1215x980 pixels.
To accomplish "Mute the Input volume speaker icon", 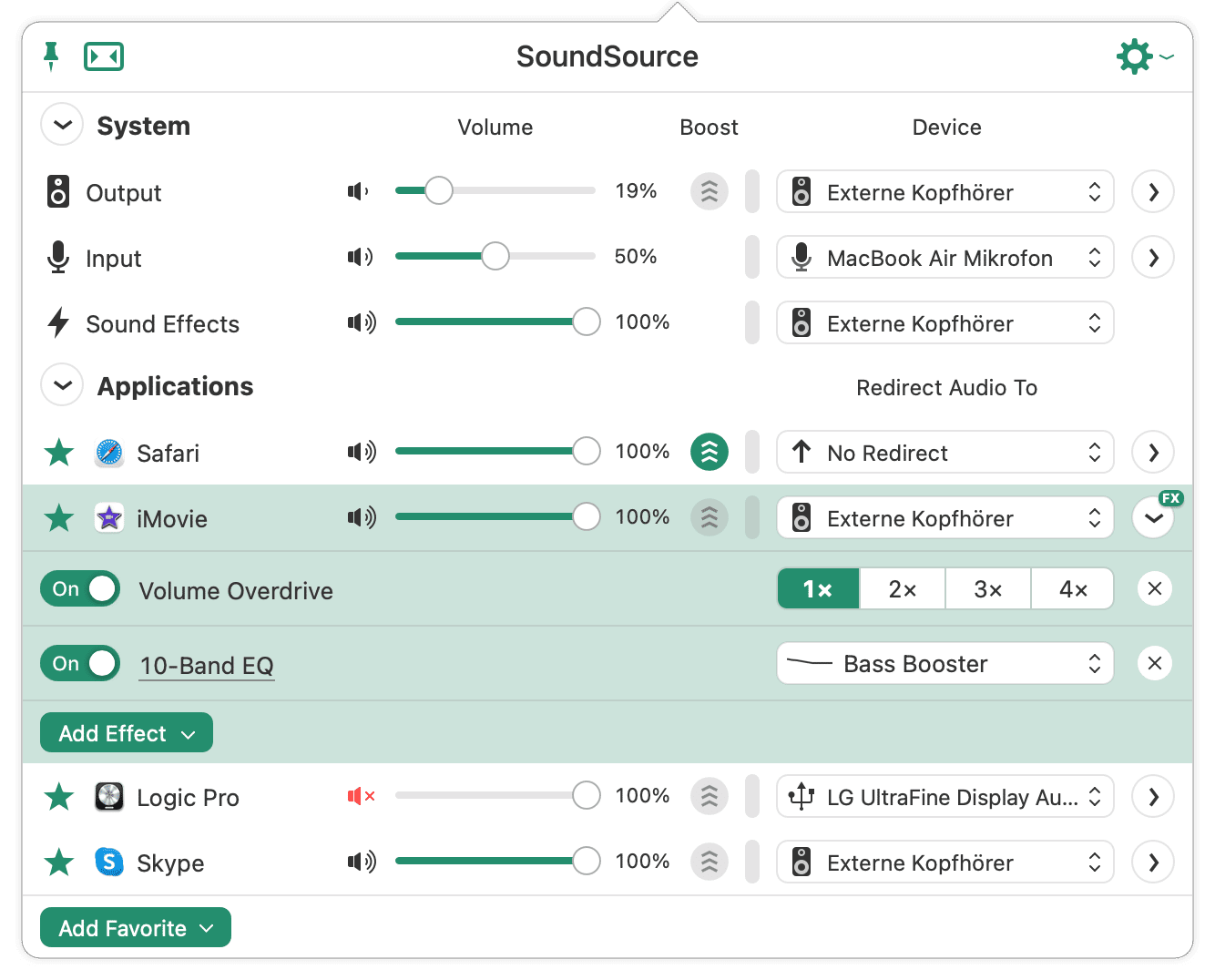I will click(361, 257).
